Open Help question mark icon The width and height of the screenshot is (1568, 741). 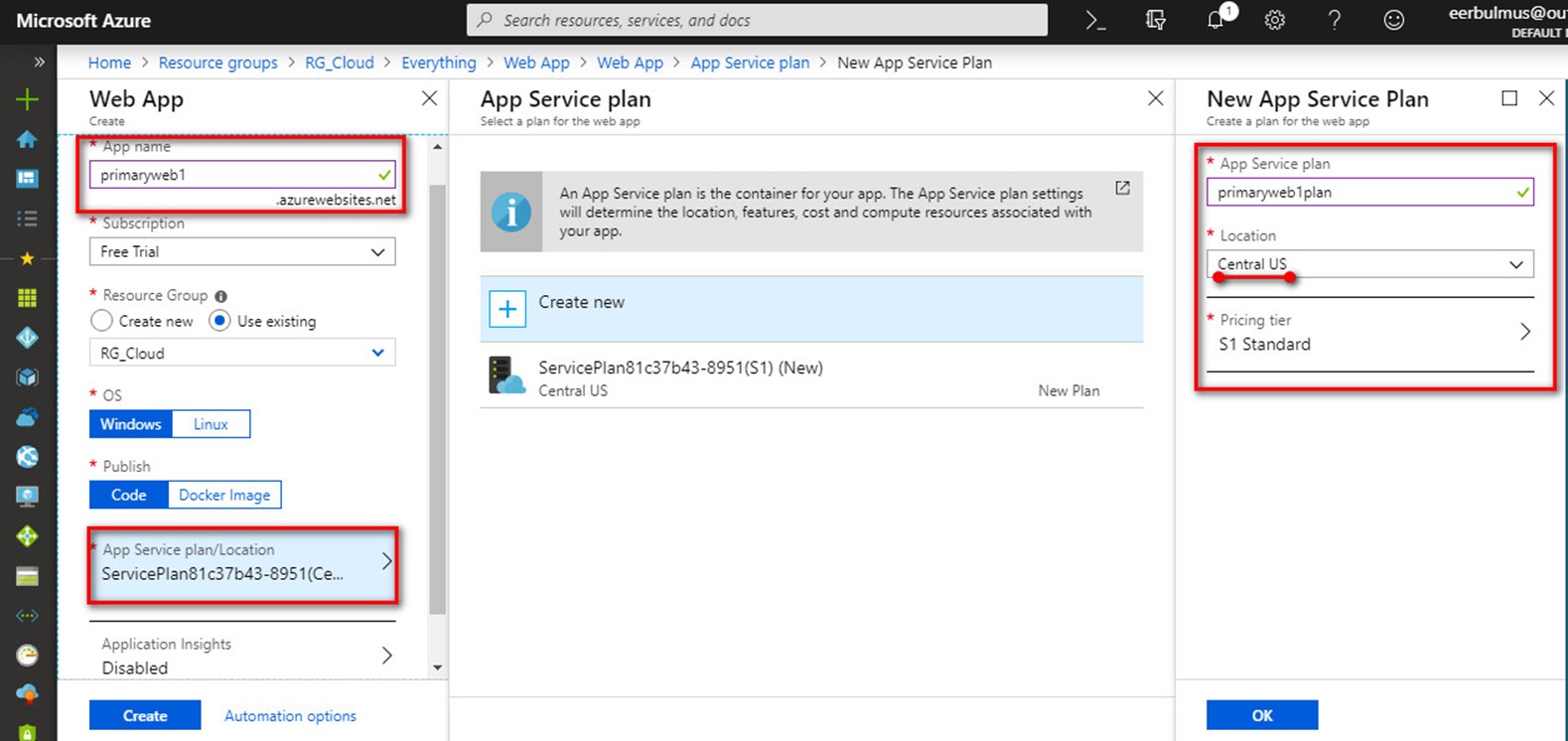pos(1335,20)
